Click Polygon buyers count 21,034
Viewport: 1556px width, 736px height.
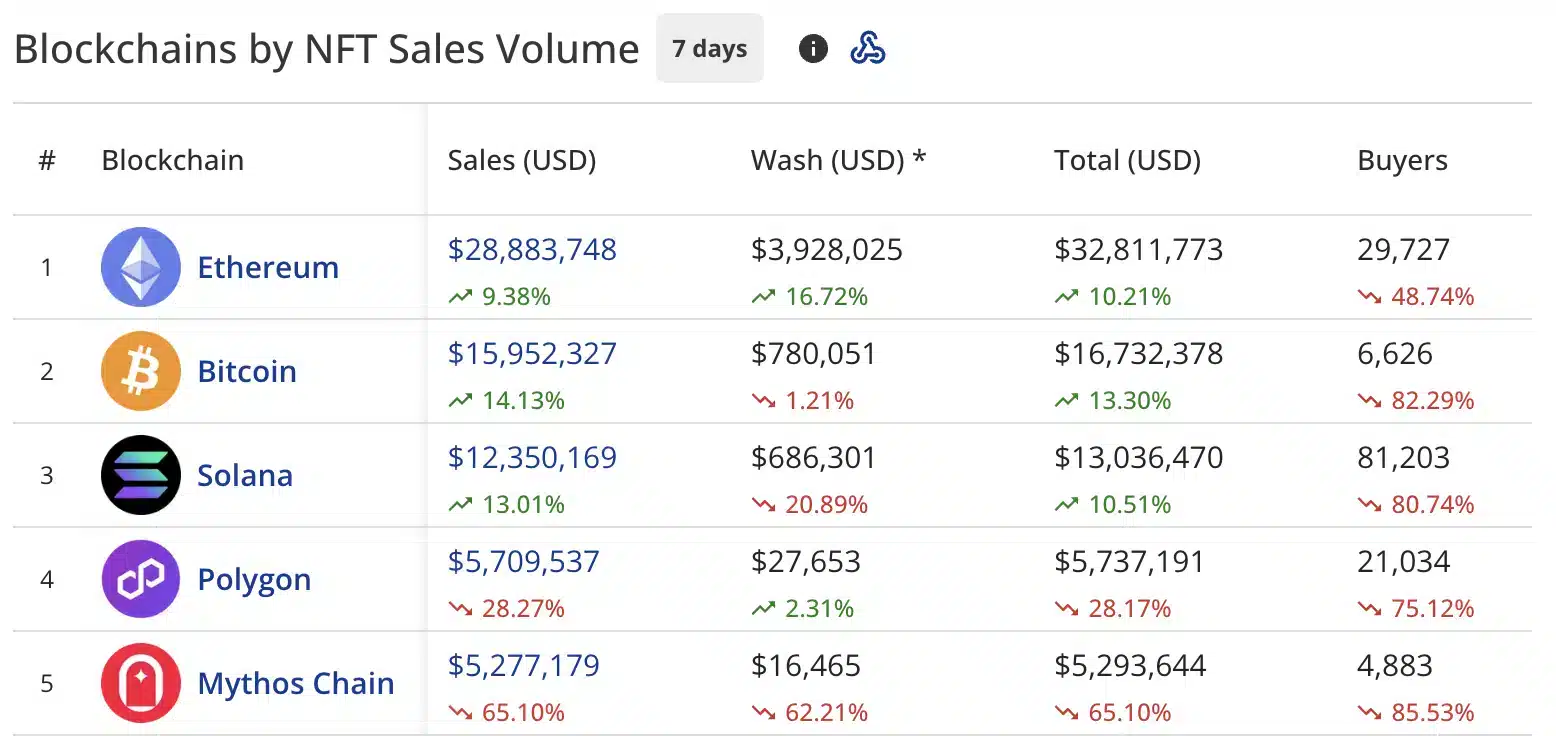pyautogui.click(x=1404, y=561)
